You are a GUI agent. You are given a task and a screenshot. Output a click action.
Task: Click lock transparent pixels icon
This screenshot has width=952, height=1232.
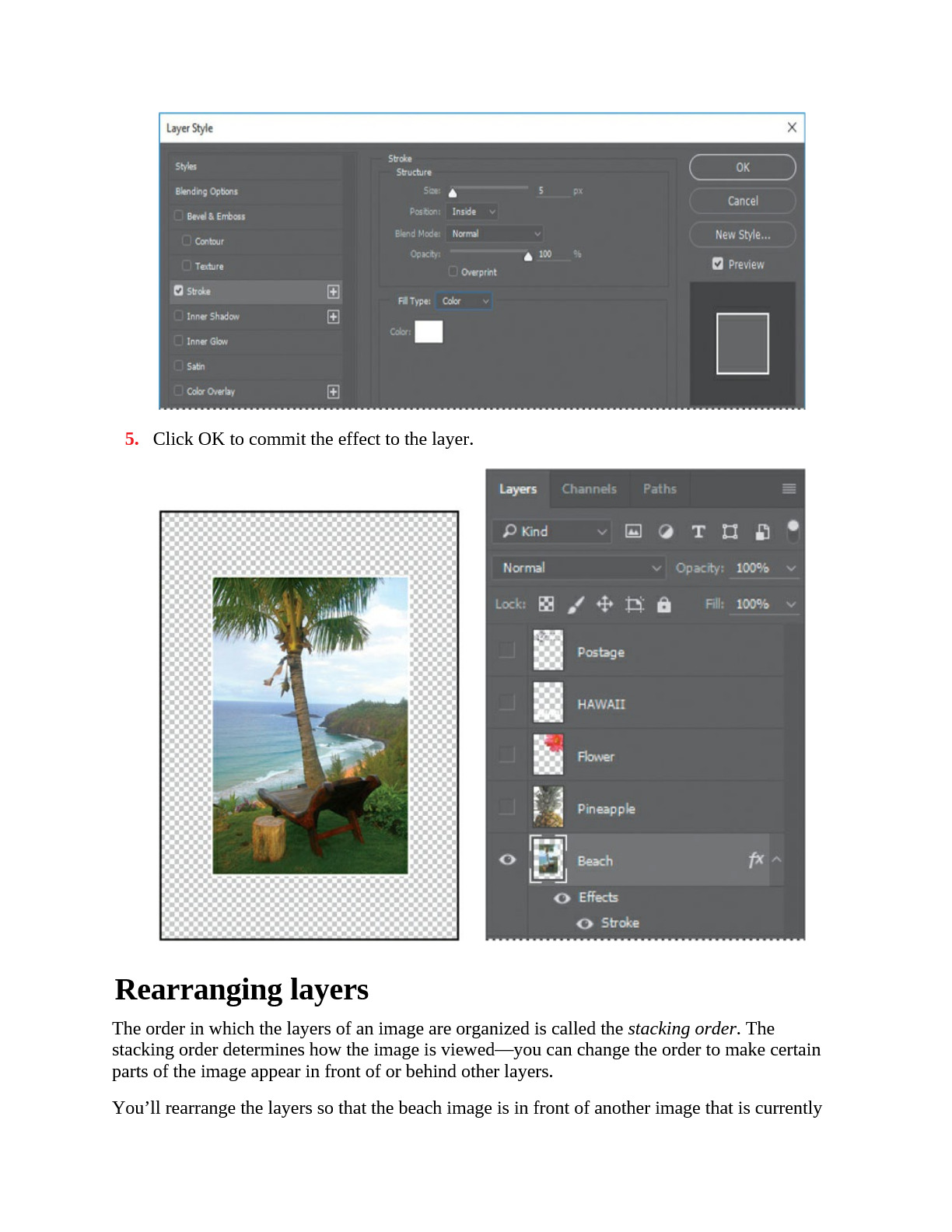click(x=546, y=604)
